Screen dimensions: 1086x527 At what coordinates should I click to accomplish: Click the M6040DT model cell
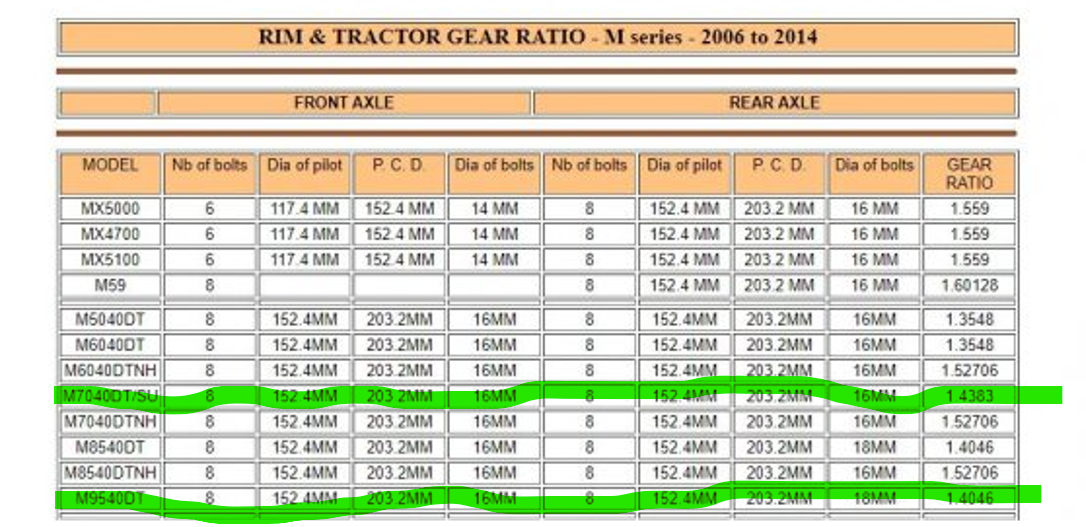(x=110, y=345)
